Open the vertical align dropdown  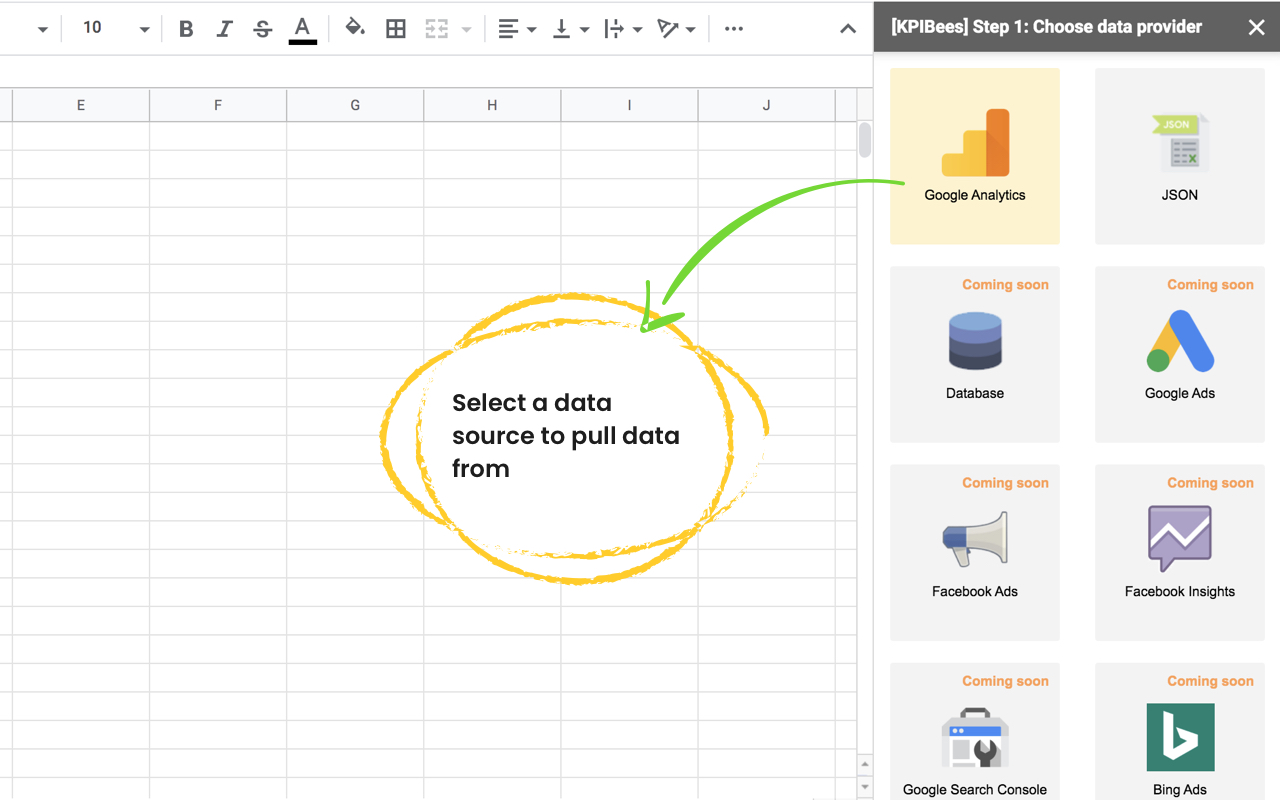tap(571, 29)
